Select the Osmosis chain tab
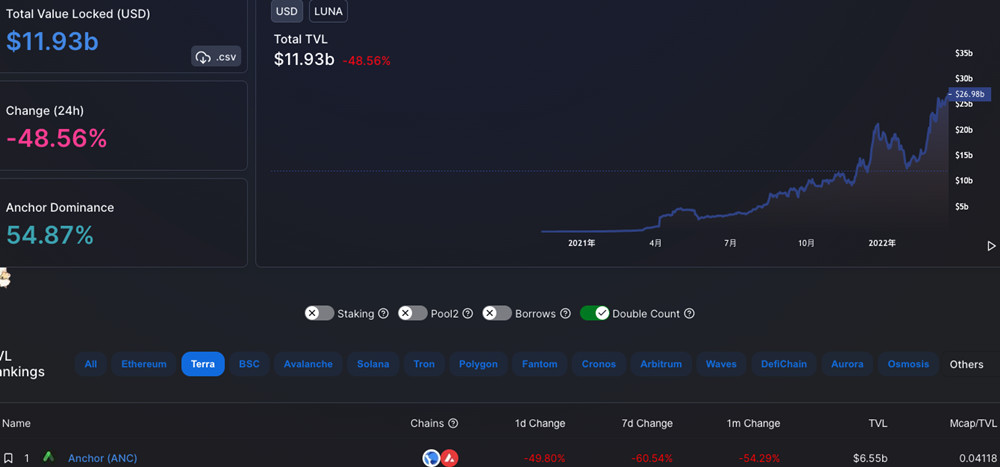Viewport: 1000px width, 467px height. [x=909, y=364]
